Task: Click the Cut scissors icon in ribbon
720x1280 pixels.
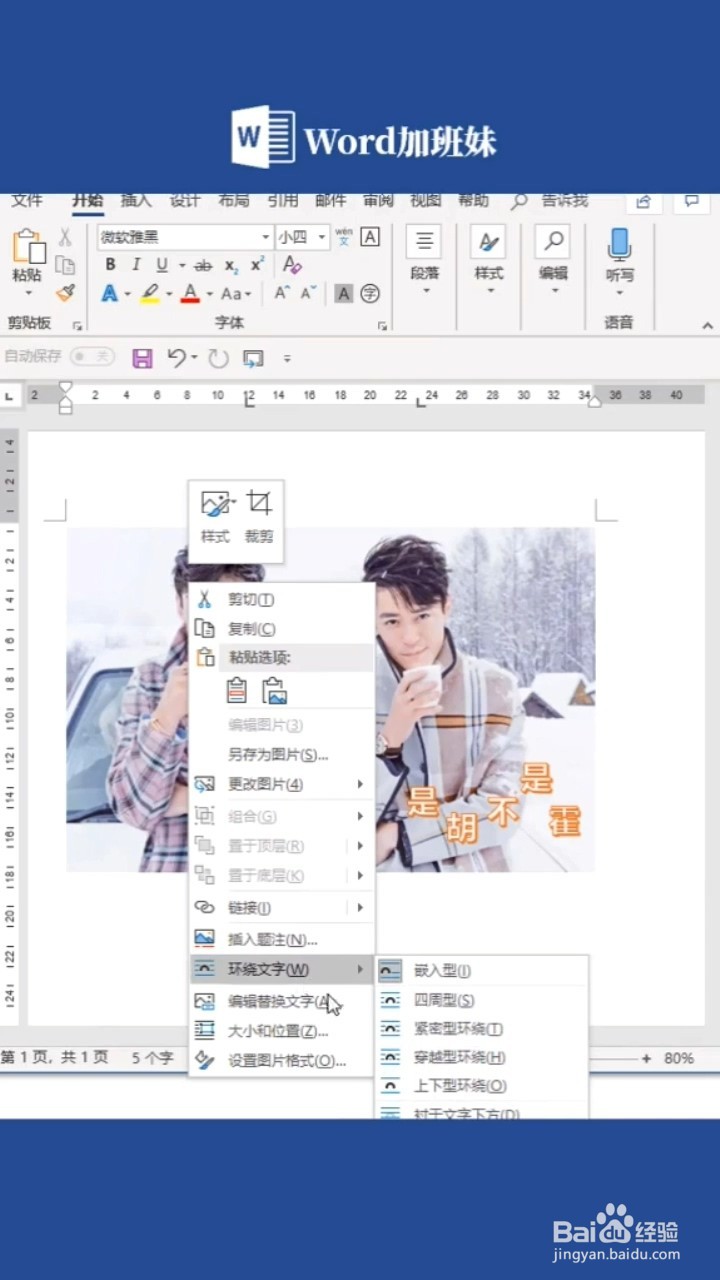Action: click(65, 238)
